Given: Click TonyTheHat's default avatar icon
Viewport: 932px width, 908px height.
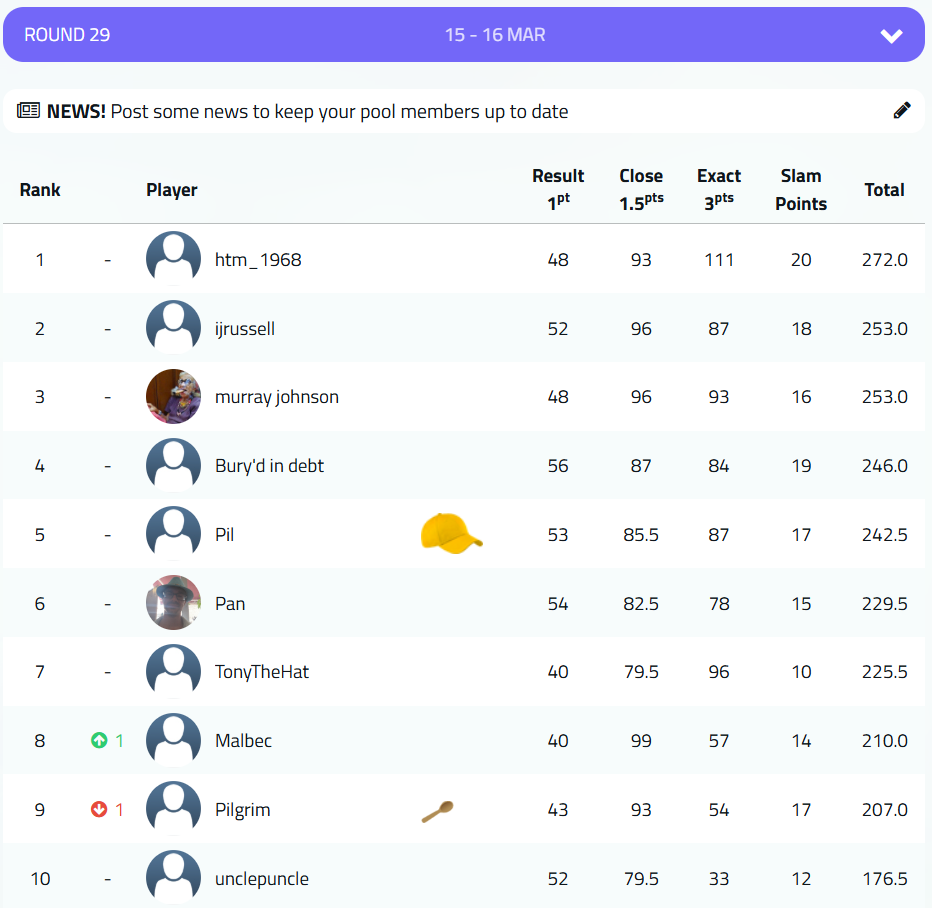Looking at the screenshot, I should pyautogui.click(x=173, y=672).
